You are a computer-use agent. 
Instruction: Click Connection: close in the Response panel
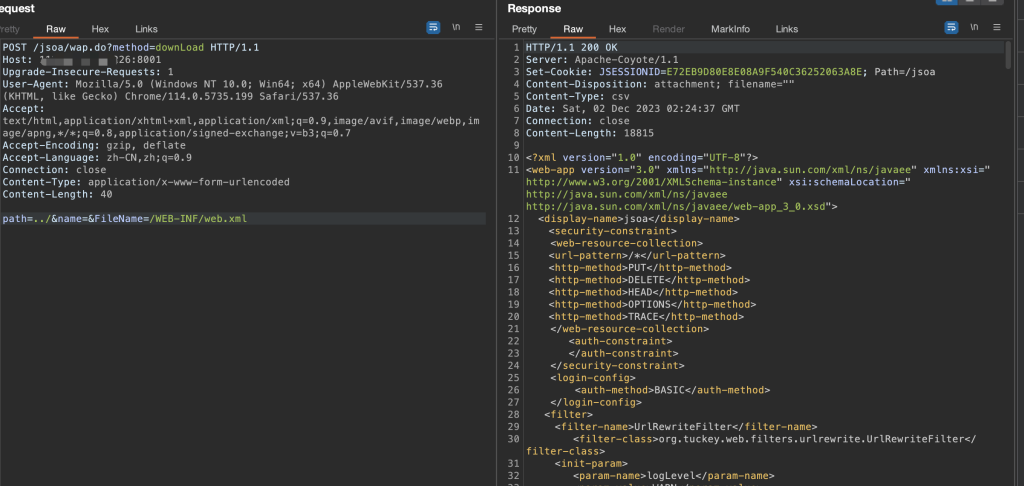[577, 121]
